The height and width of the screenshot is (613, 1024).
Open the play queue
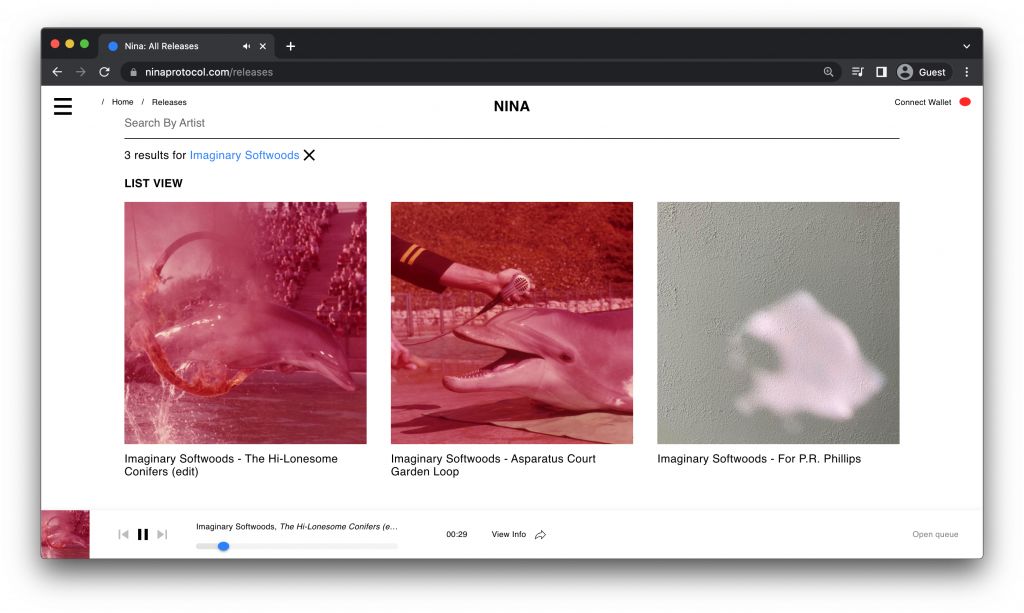click(x=935, y=535)
